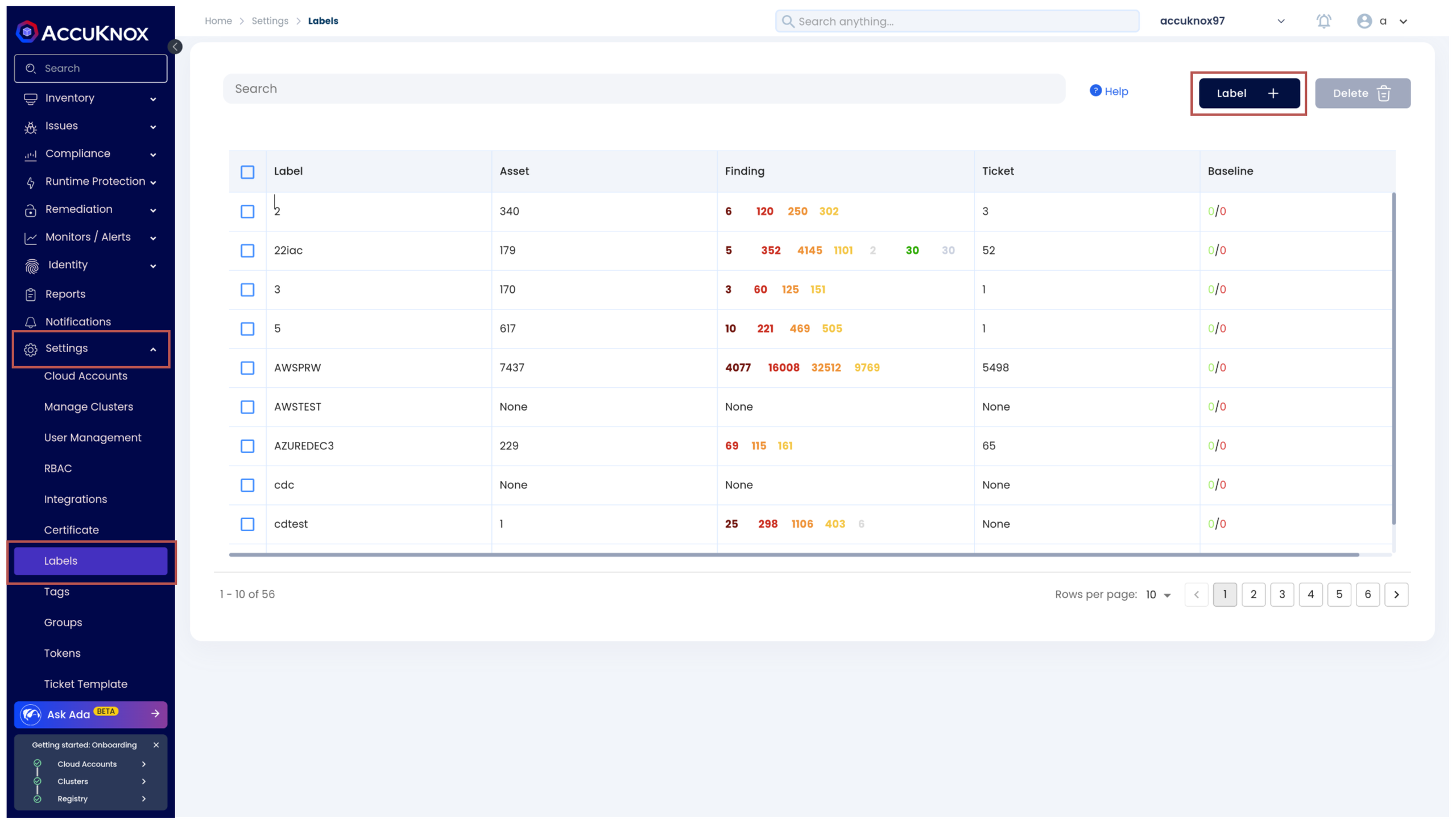Click the Issues bug icon
1456x824 pixels.
(x=31, y=127)
